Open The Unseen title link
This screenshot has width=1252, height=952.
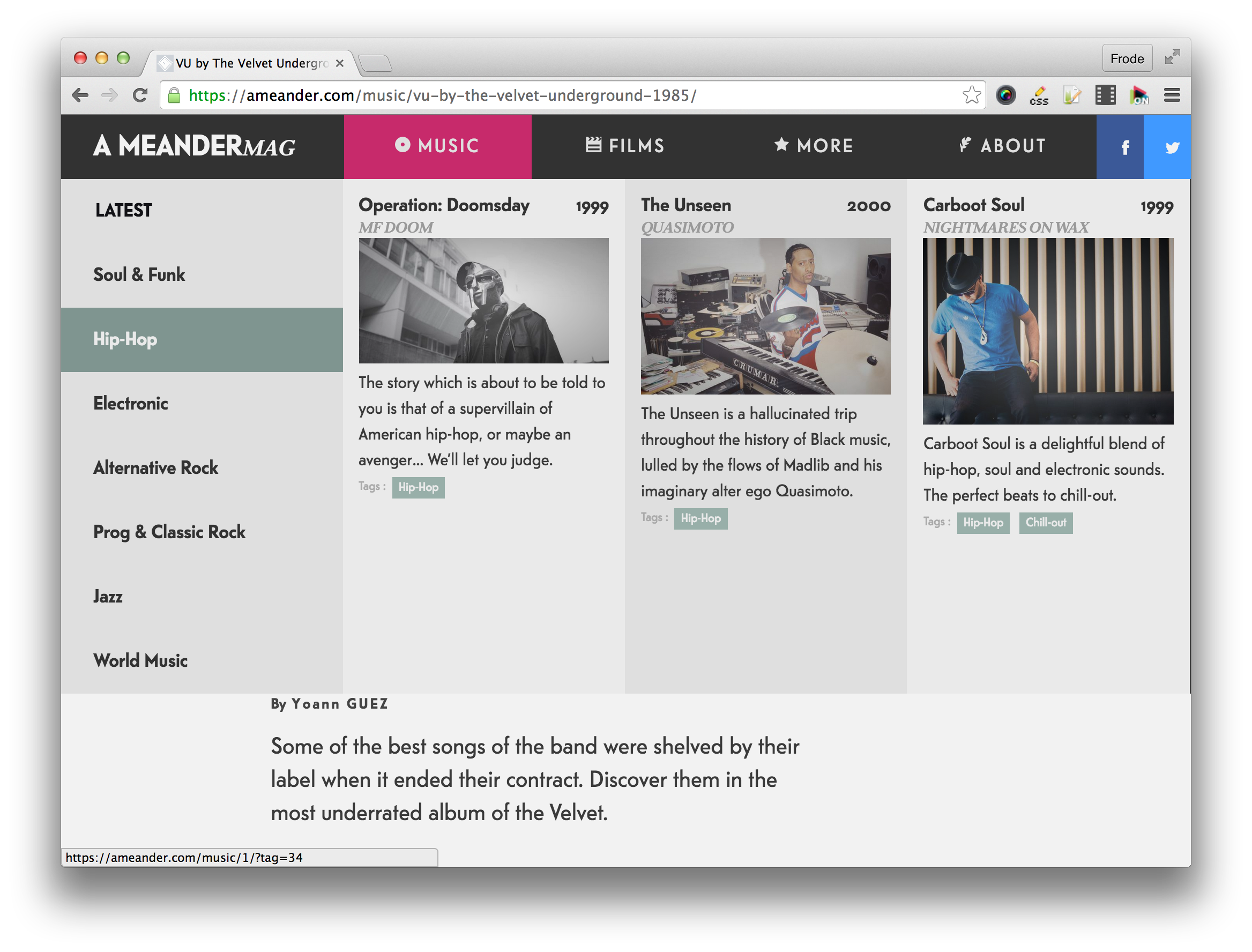point(685,205)
